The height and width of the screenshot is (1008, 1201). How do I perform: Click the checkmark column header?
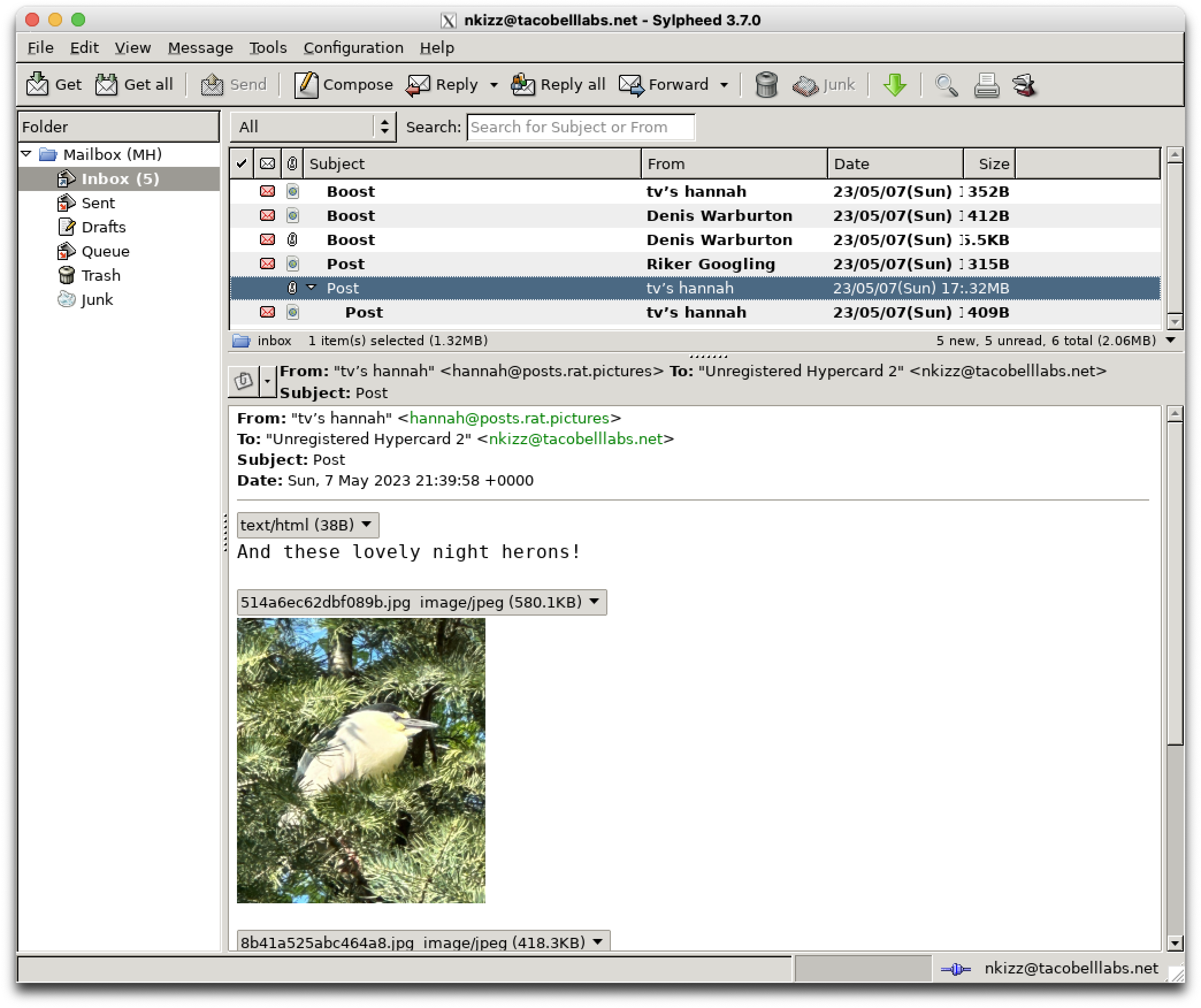[242, 164]
